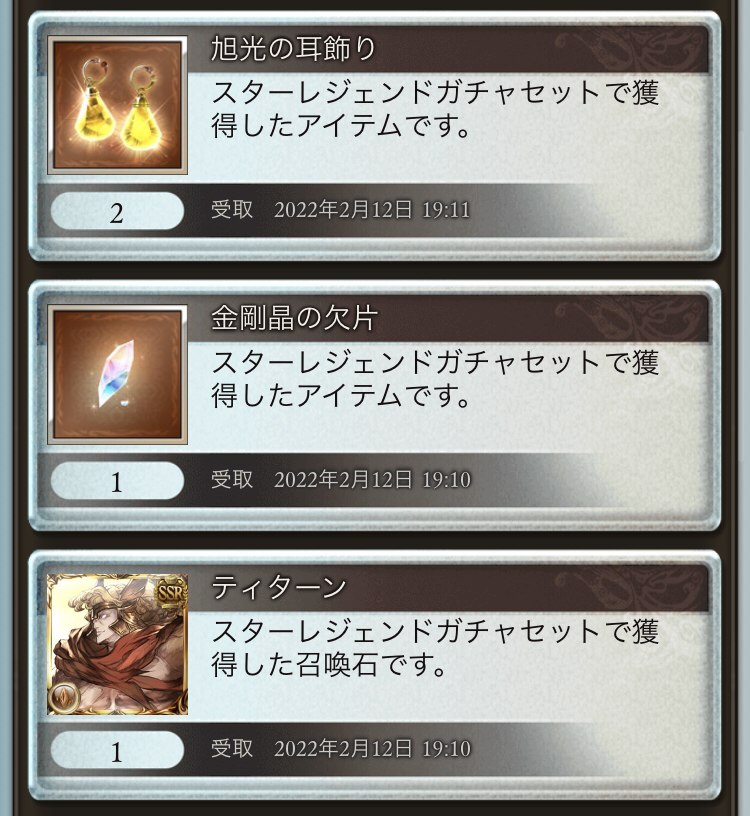
Task: Click quantity badge showing 1 for ティターン
Action: click(117, 750)
